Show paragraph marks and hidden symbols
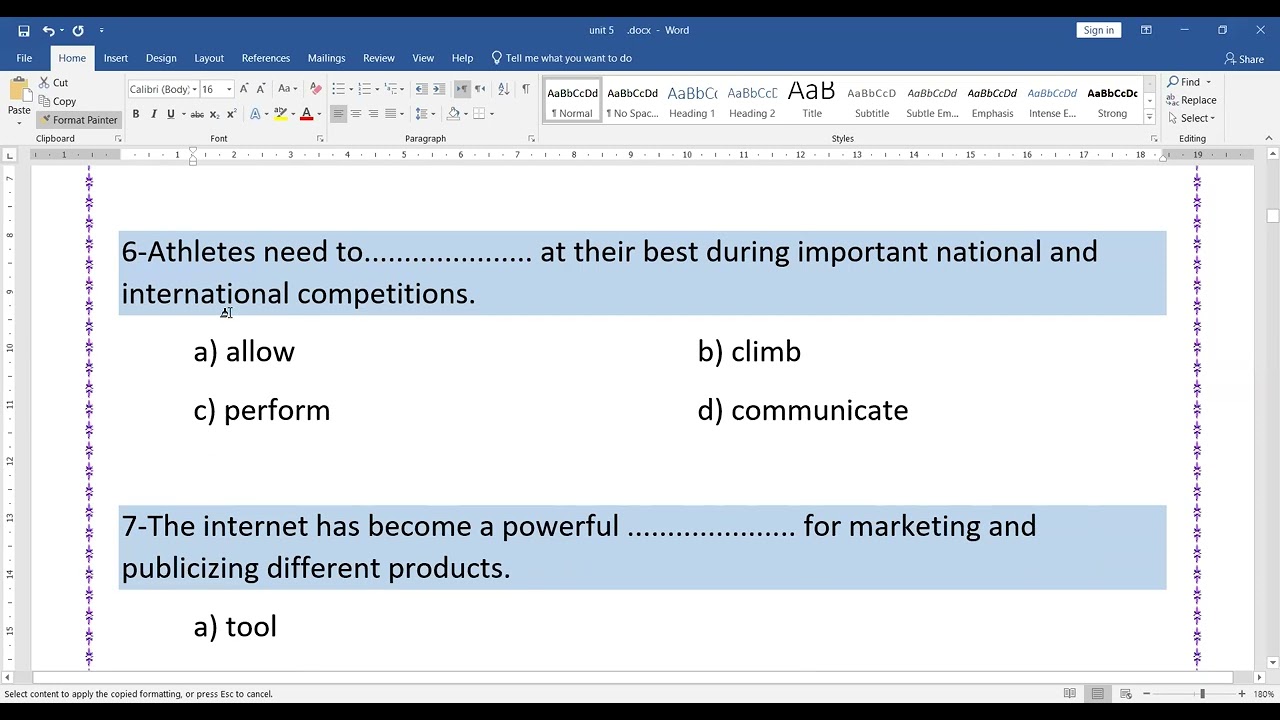The image size is (1280, 720). tap(526, 89)
